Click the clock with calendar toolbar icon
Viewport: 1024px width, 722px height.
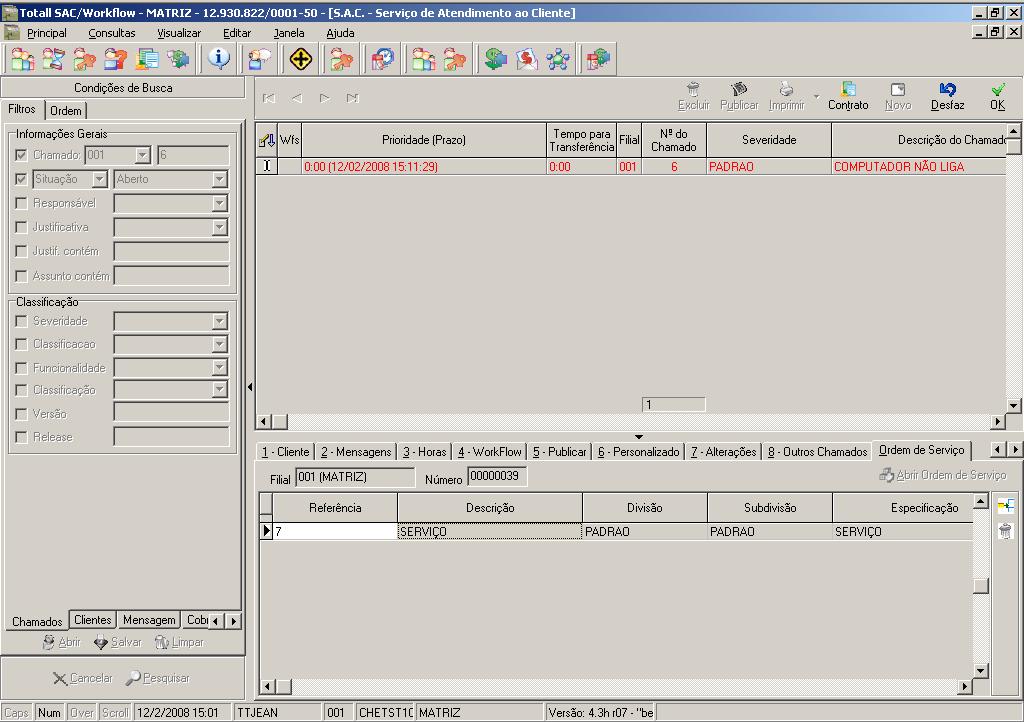(383, 59)
